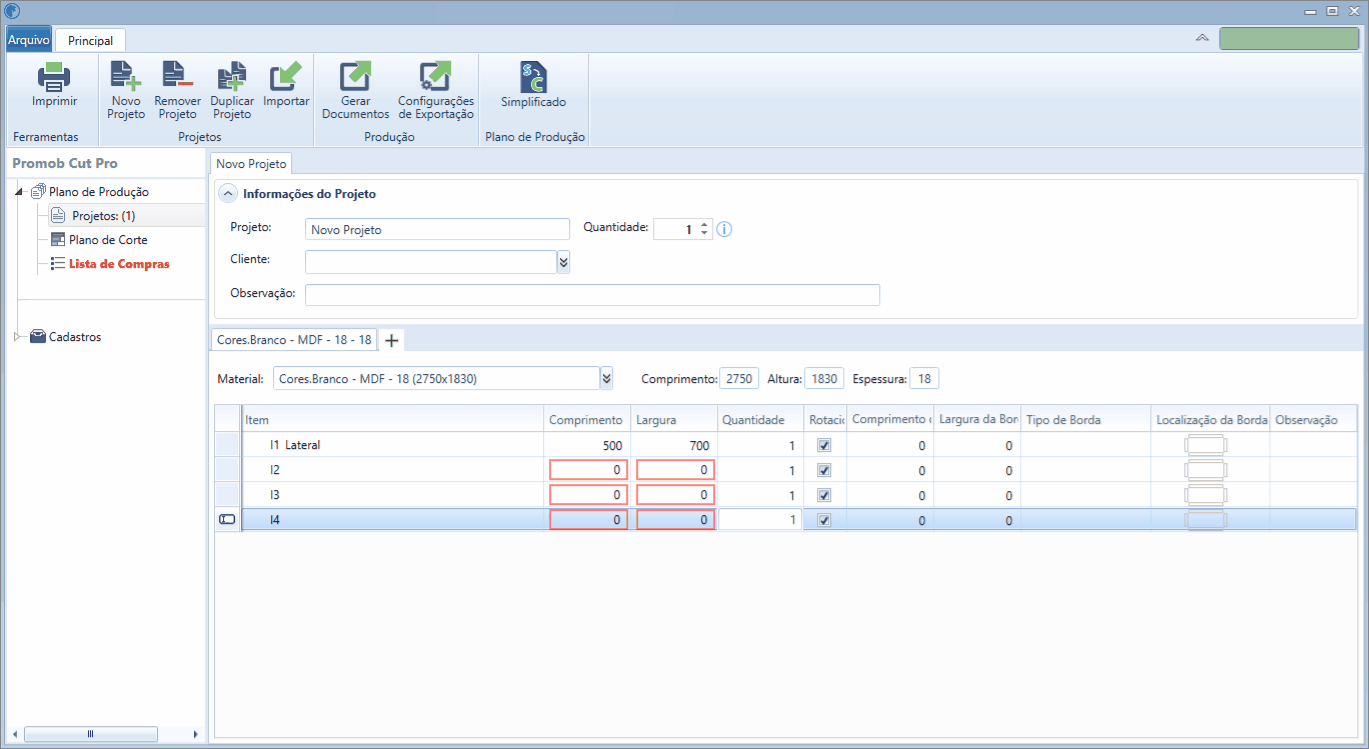This screenshot has height=749, width=1369.
Task: Click the Largura column header
Action: (x=674, y=420)
